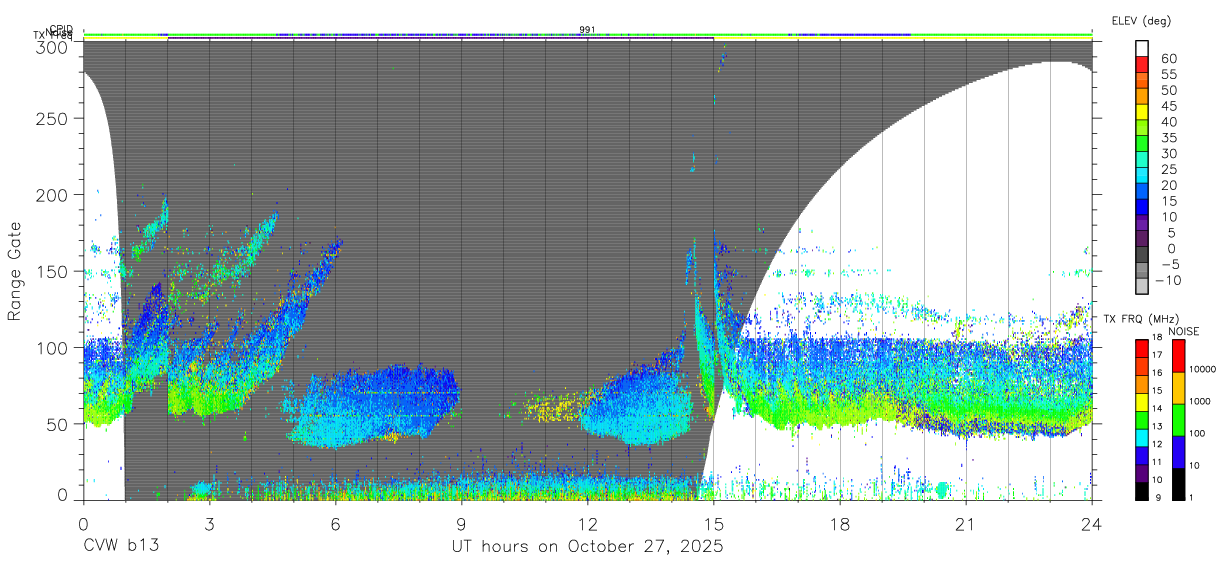This screenshot has width=1228, height=567.
Task: Click the '21' hour tick on the x-axis
Action: click(x=966, y=524)
